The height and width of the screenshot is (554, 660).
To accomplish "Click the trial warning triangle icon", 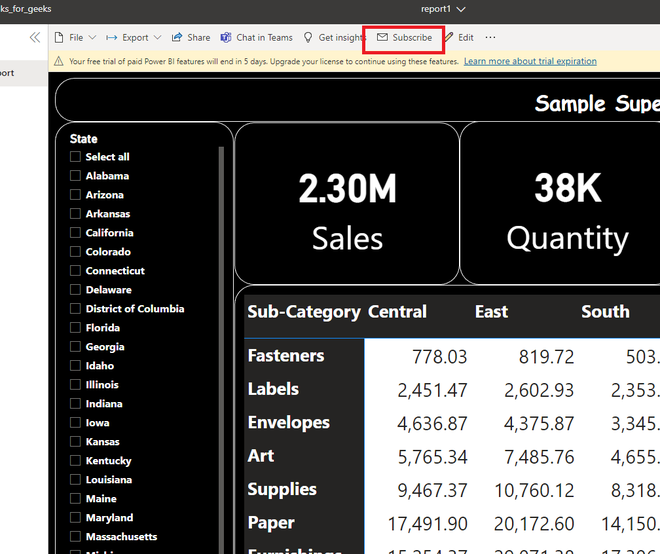I will [x=59, y=62].
